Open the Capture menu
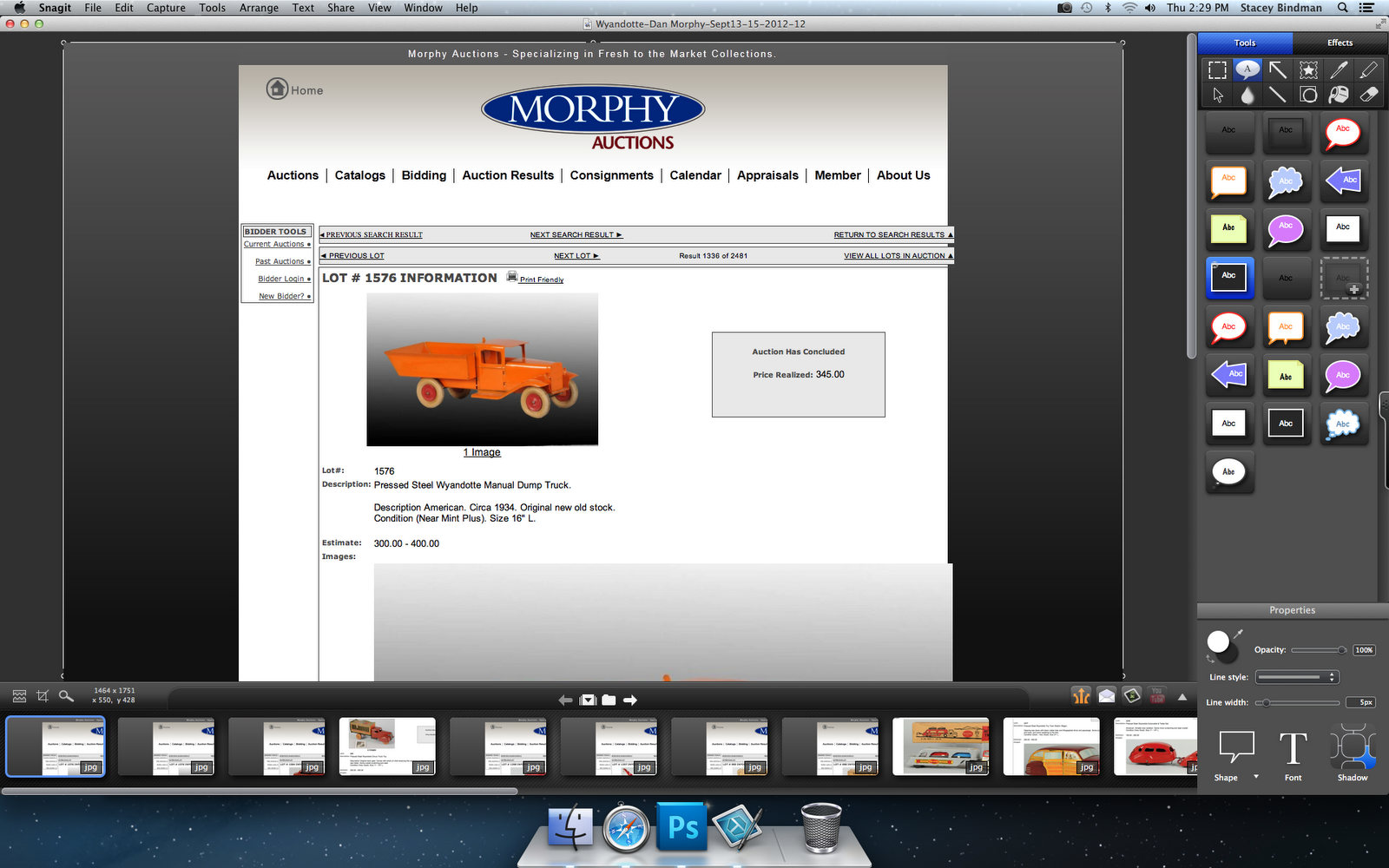This screenshot has height=868, width=1389. 166,8
